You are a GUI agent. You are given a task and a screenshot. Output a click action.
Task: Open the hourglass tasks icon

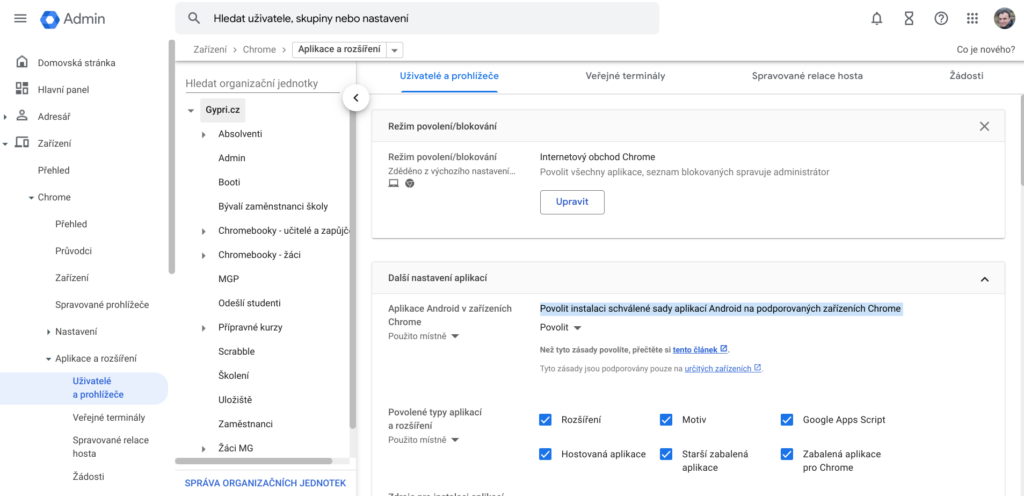(909, 19)
